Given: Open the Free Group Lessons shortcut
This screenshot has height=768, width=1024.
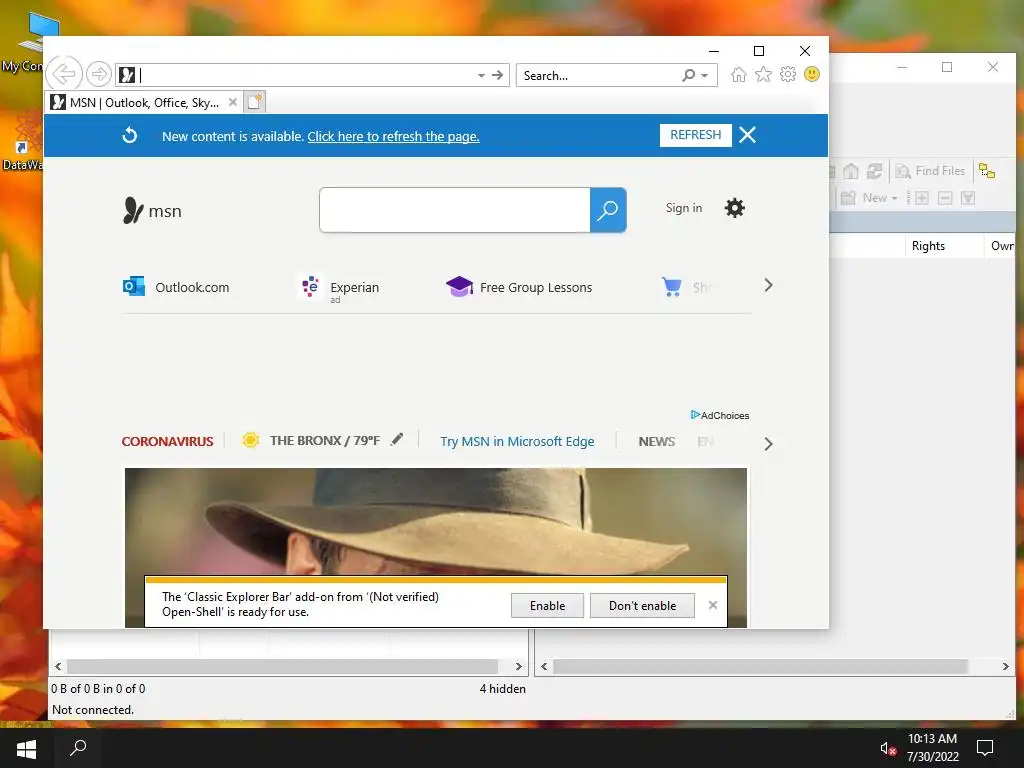Looking at the screenshot, I should click(519, 287).
